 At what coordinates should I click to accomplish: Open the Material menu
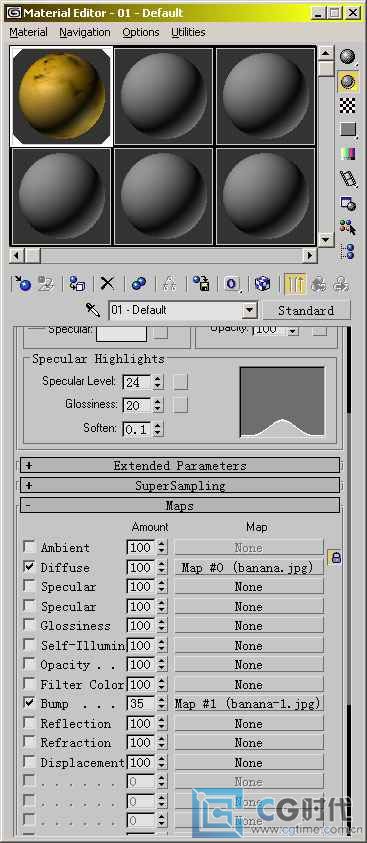tap(28, 32)
